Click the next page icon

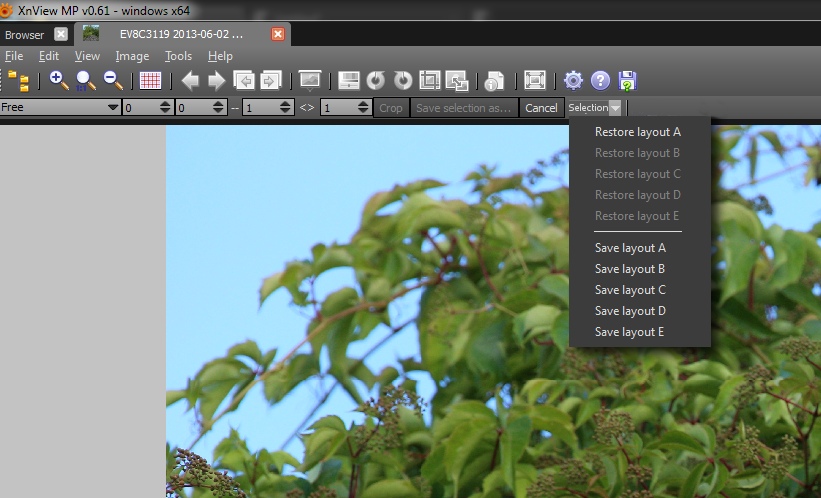click(x=271, y=81)
